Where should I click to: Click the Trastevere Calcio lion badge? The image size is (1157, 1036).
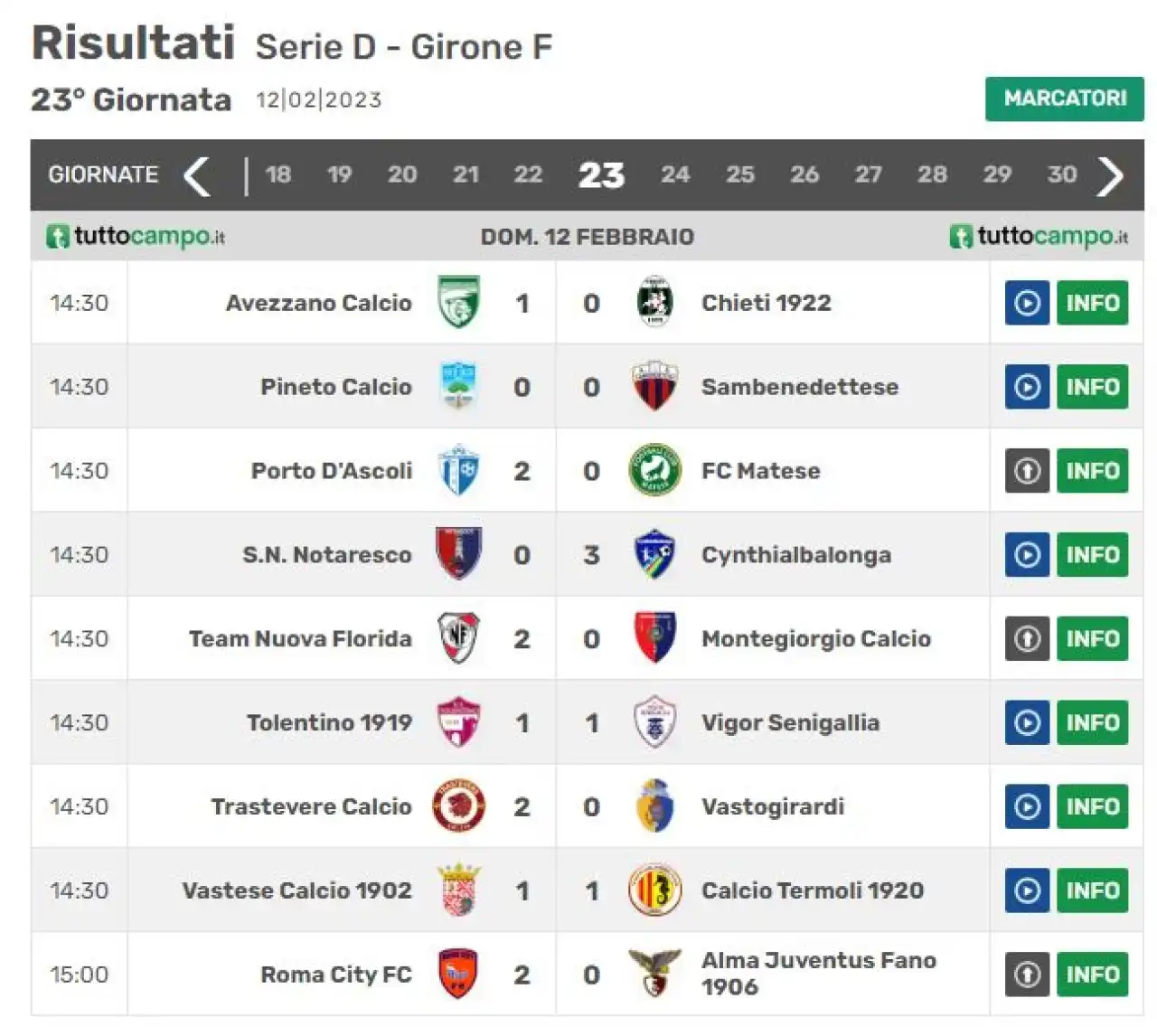point(458,806)
